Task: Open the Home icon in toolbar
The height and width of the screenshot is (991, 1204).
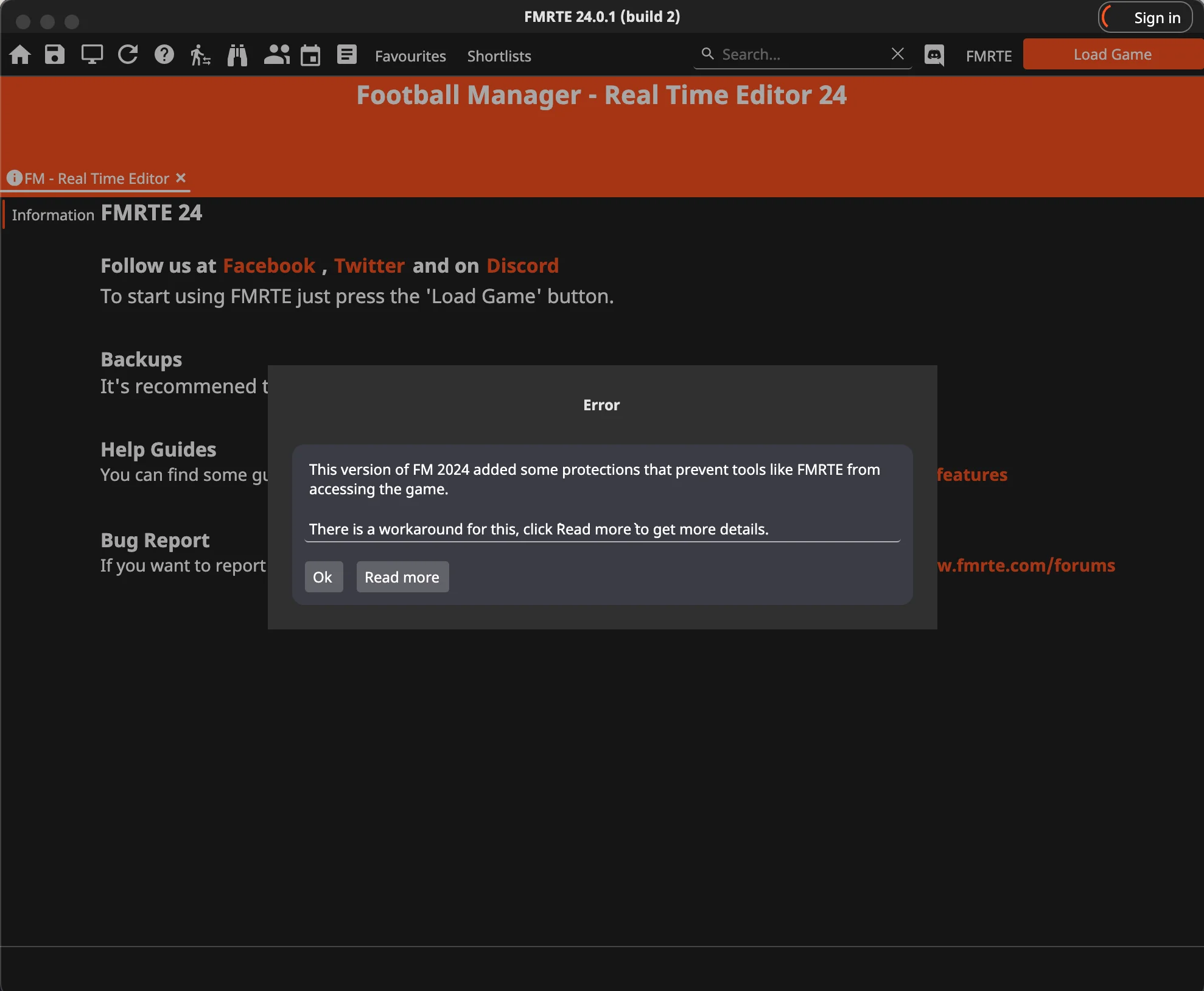Action: click(x=20, y=55)
